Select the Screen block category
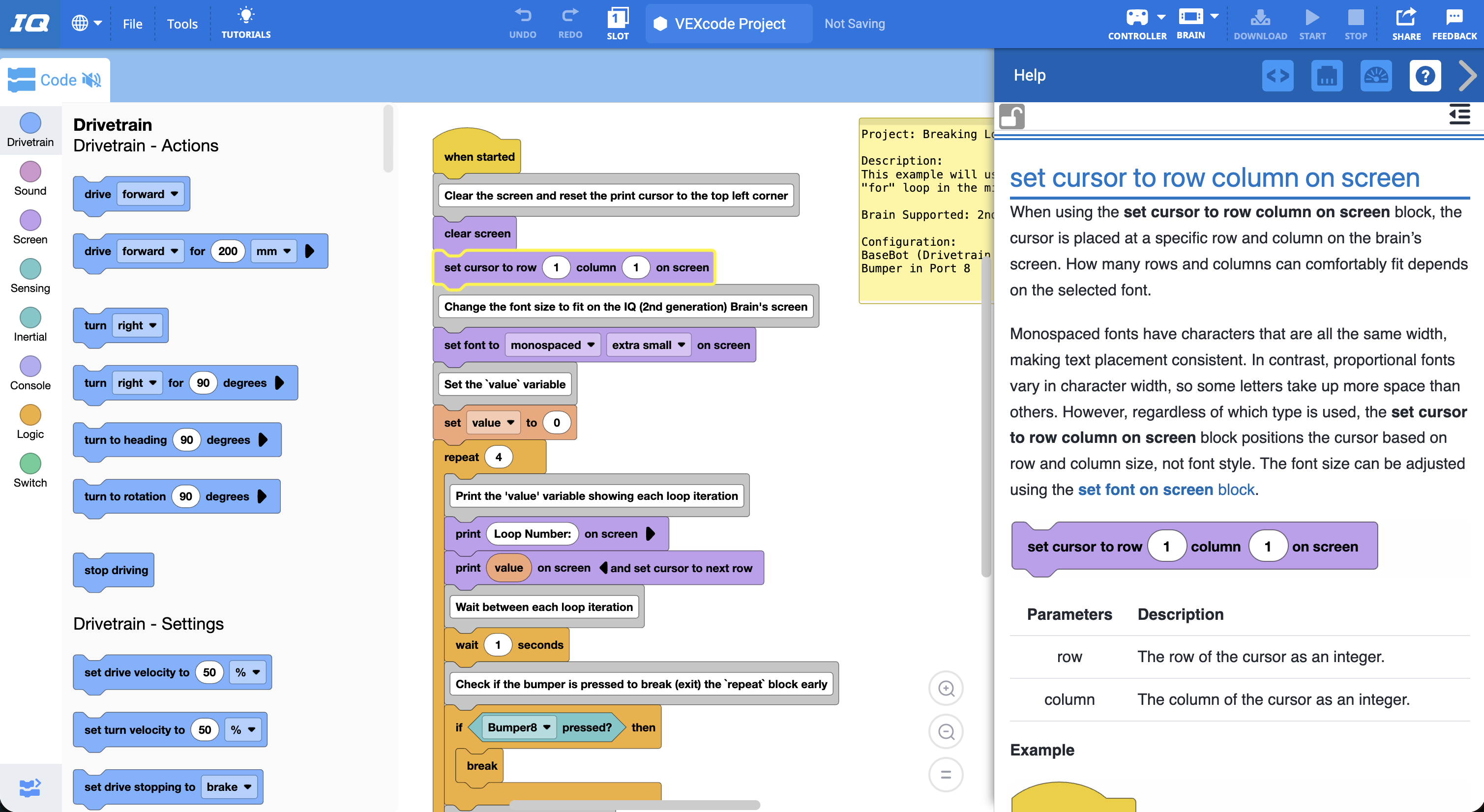 pos(30,228)
